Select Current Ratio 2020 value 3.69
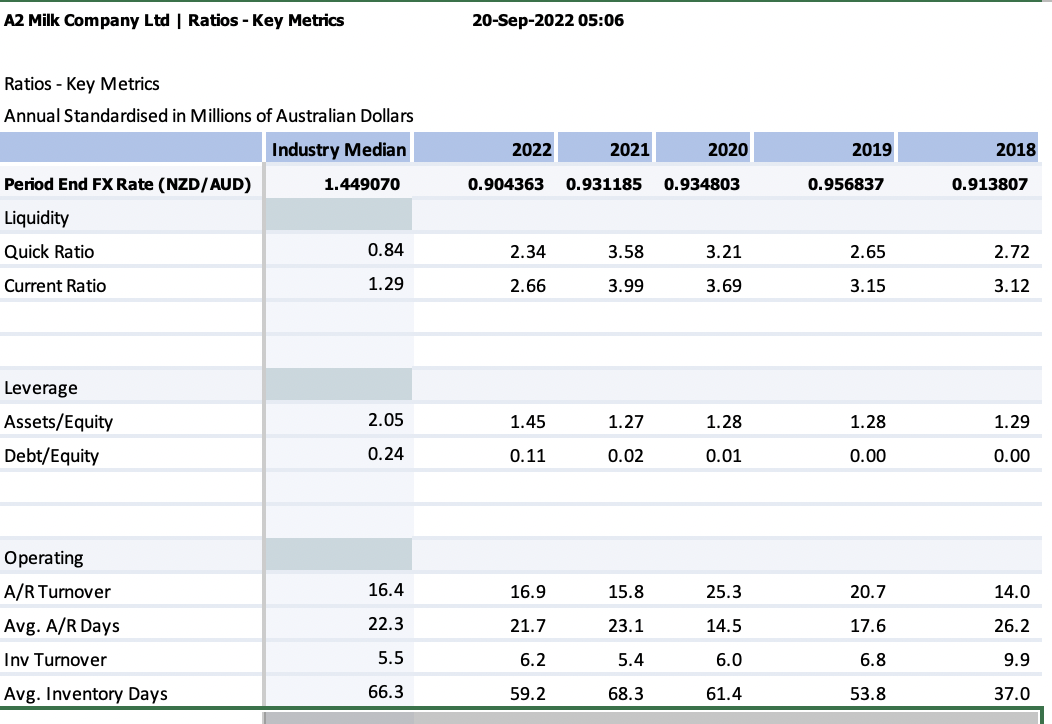 (x=724, y=286)
